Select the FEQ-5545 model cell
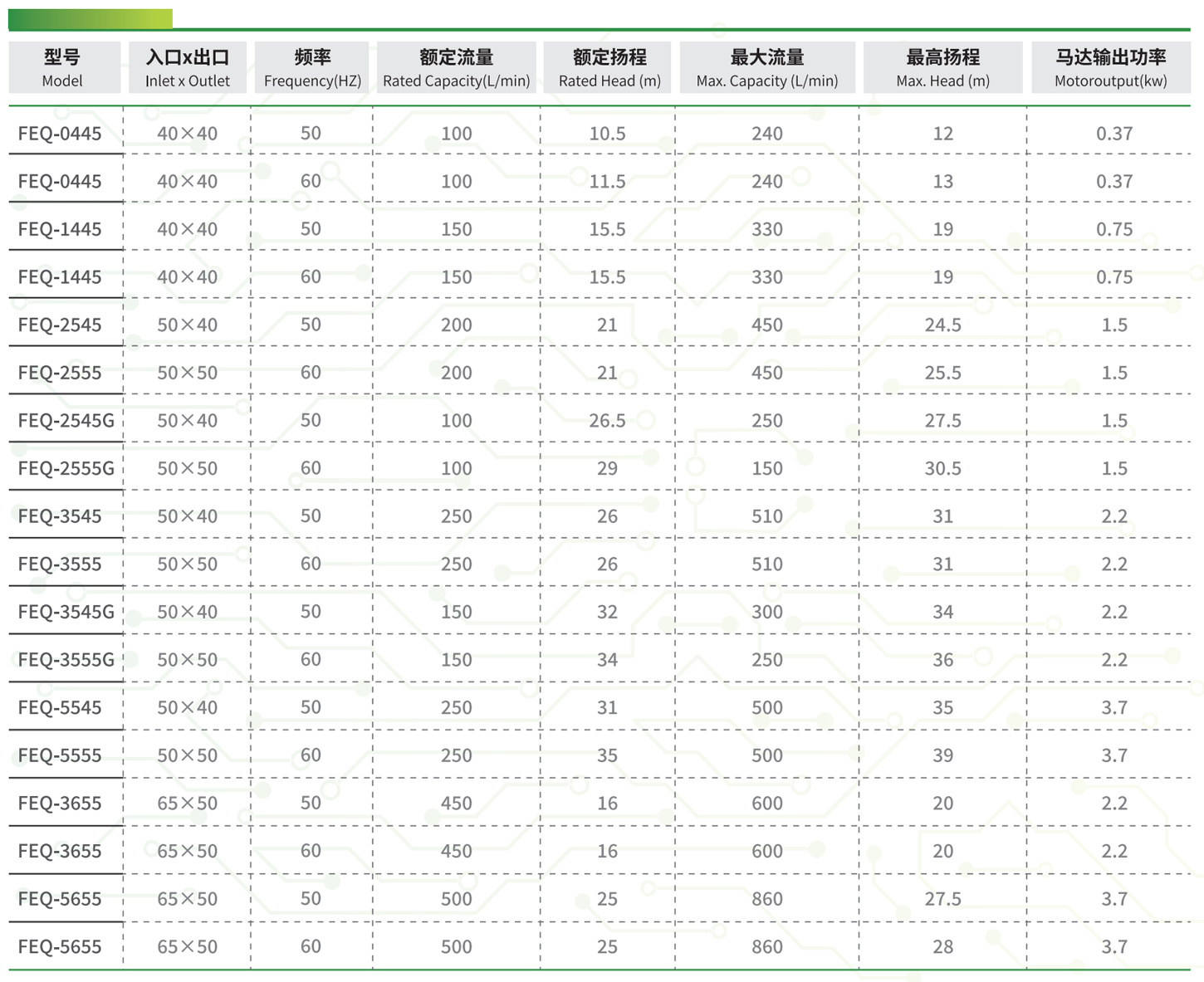 tap(60, 708)
